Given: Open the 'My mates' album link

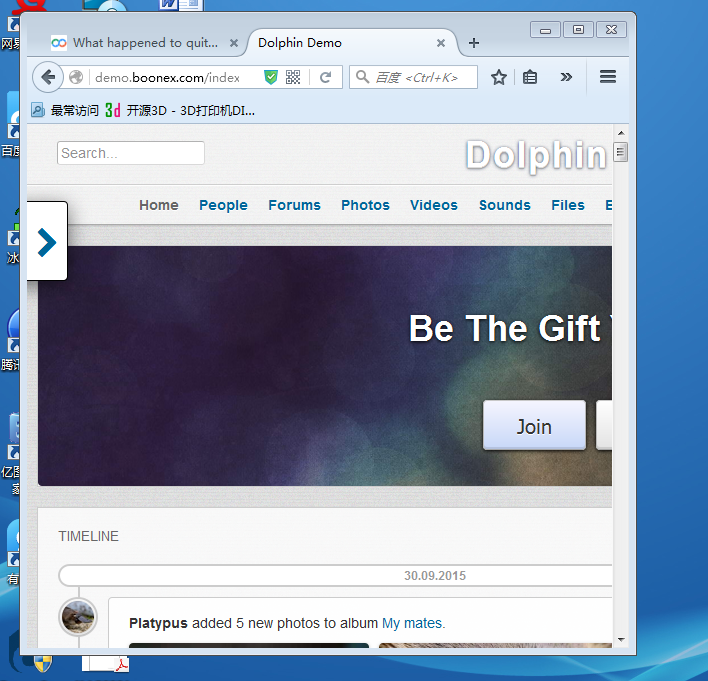Looking at the screenshot, I should (x=412, y=623).
